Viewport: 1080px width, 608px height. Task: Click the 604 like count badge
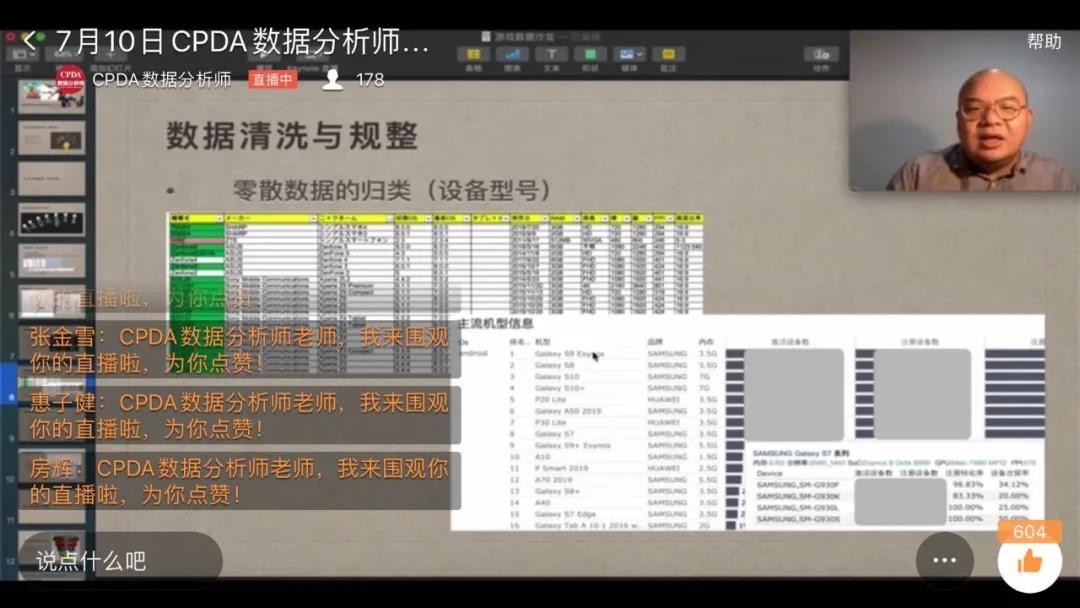click(1030, 532)
